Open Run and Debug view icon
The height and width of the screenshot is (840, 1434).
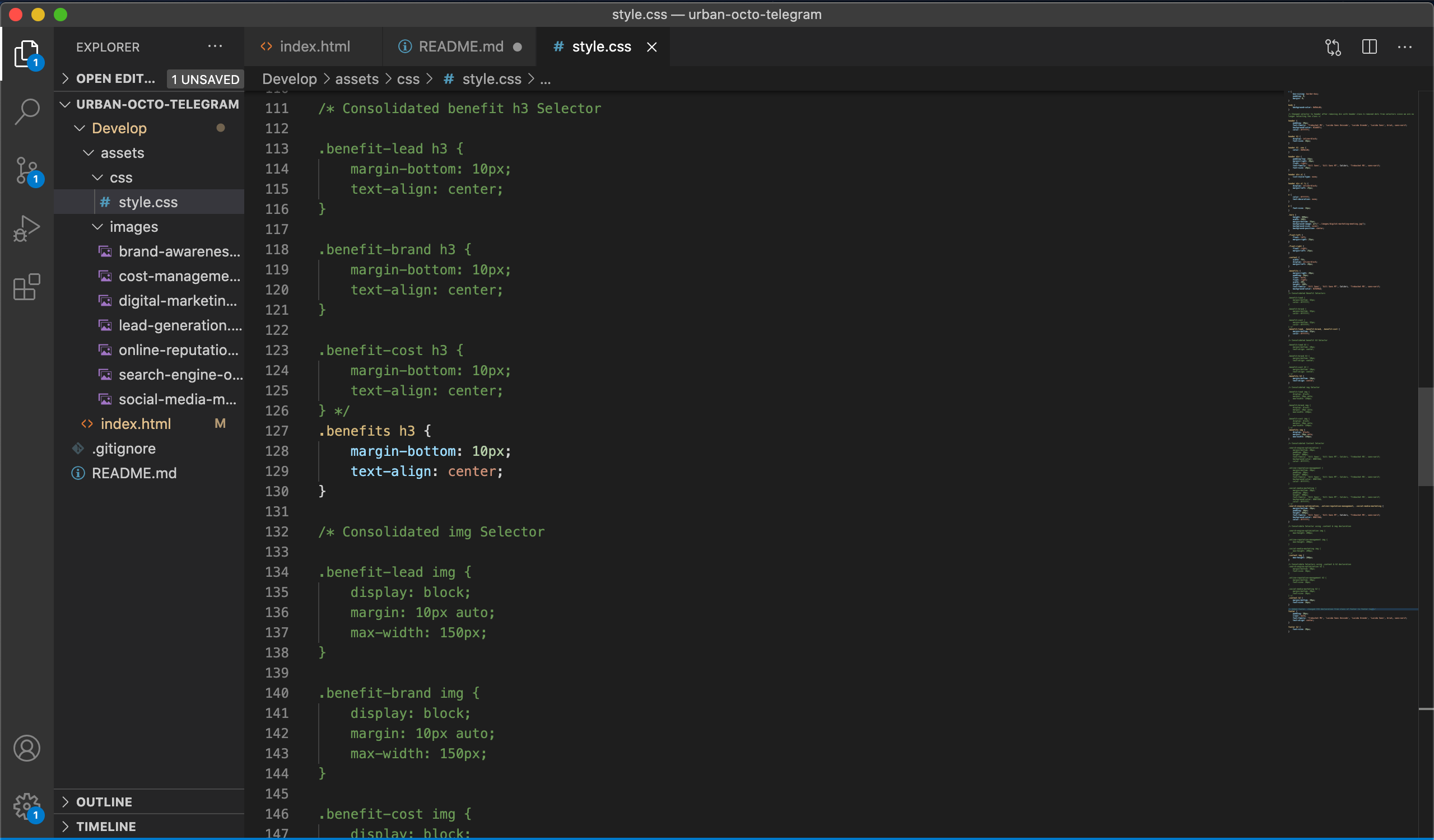(27, 228)
